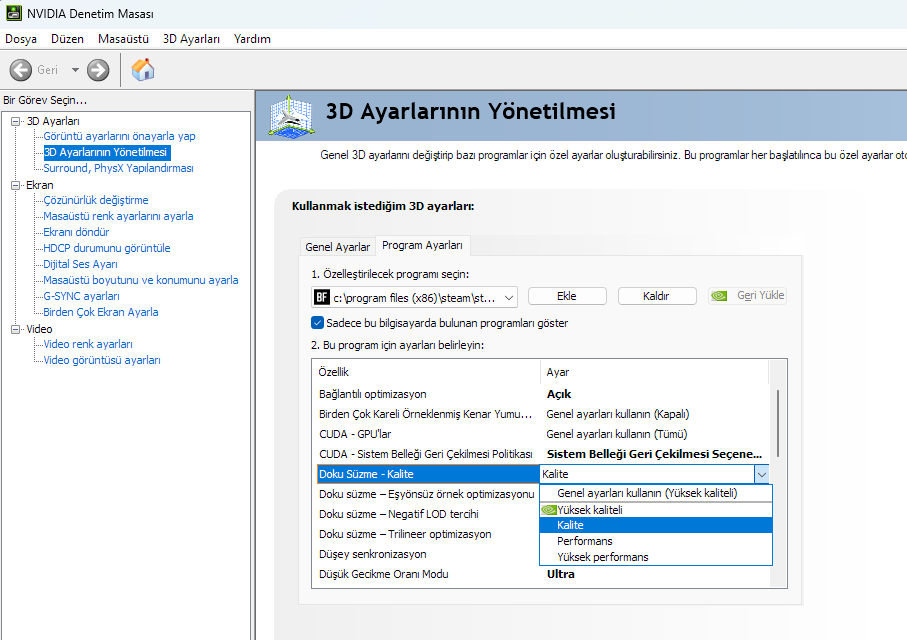Click the Açık value for Bağlantılı optimizasyon
Image resolution: width=907 pixels, height=640 pixels.
(x=559, y=394)
